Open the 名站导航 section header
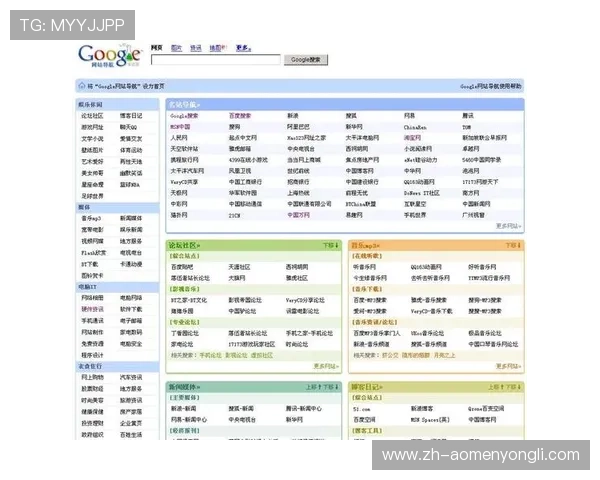Viewport: 600px width, 480px height. coord(184,104)
